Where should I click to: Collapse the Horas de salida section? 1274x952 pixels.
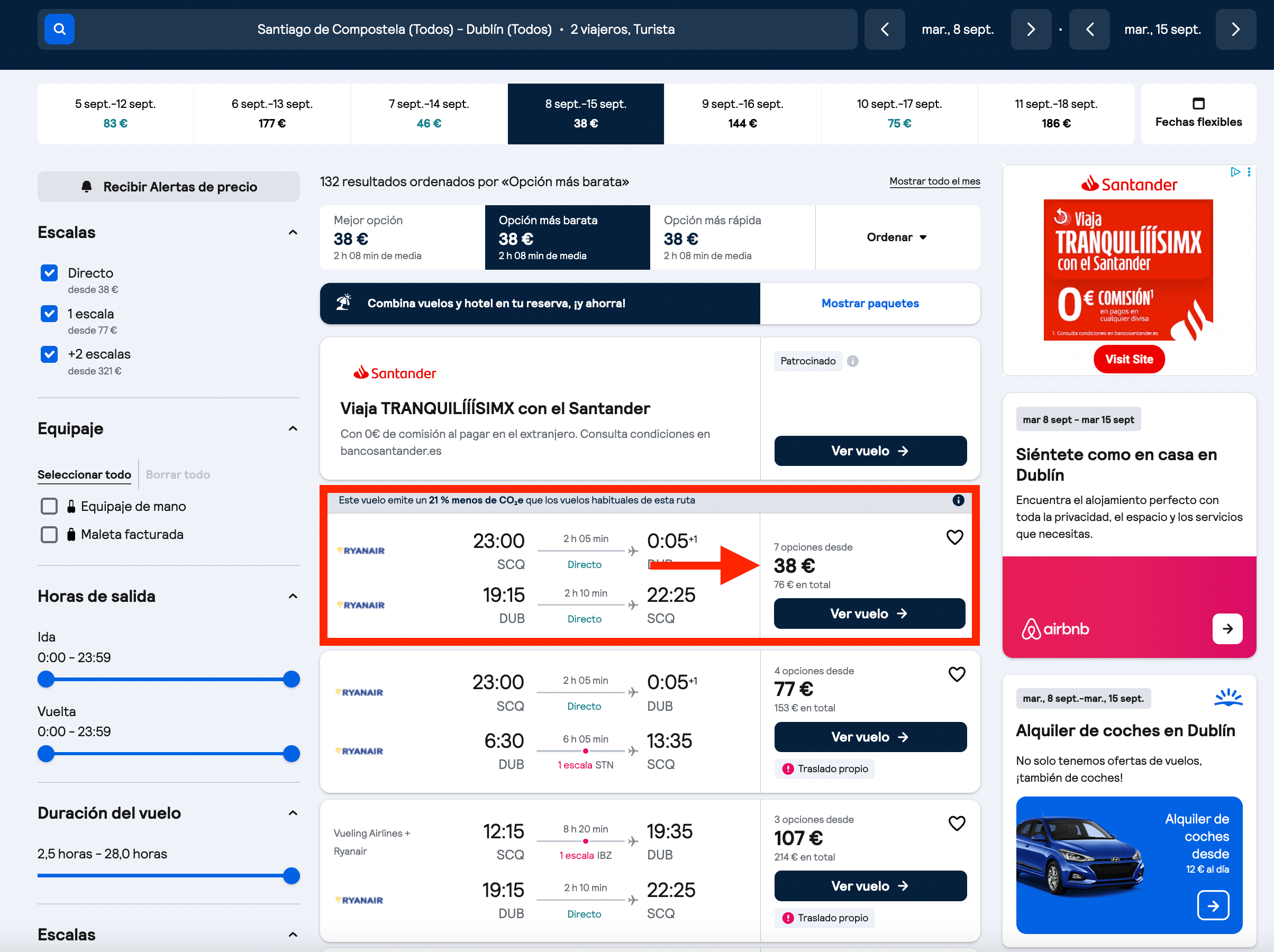pos(293,596)
